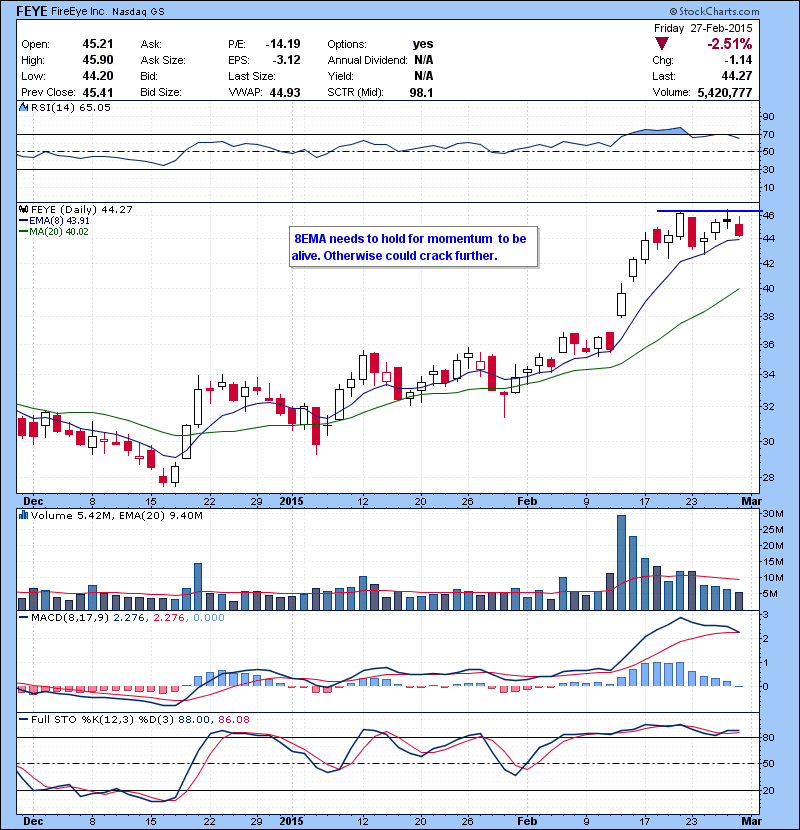Click the 80 tick on stochastic axis
Viewport: 800px width, 830px height.
pos(768,737)
